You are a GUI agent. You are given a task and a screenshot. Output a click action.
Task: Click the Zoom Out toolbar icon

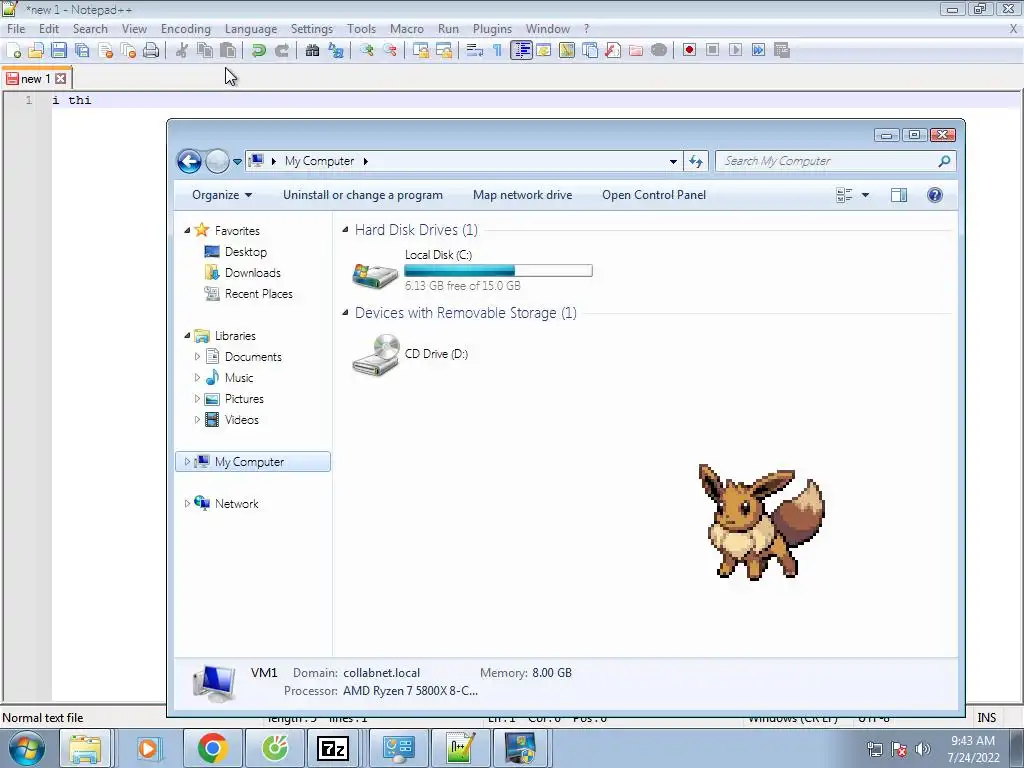point(390,50)
